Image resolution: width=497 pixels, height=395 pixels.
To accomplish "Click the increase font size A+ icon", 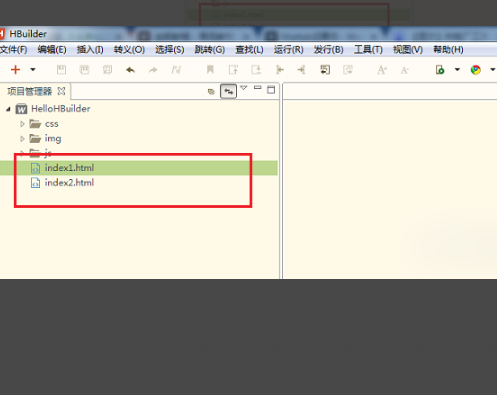I will pos(382,70).
